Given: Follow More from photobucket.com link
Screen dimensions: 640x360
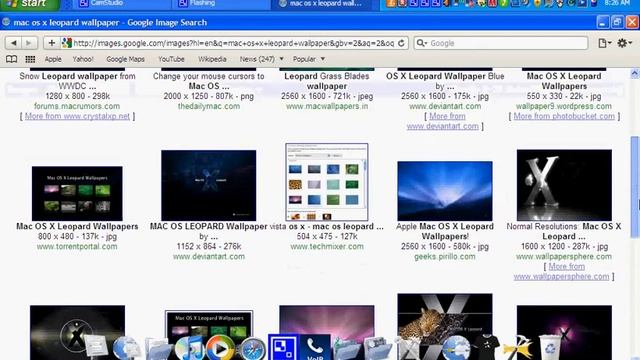Looking at the screenshot, I should point(564,116).
